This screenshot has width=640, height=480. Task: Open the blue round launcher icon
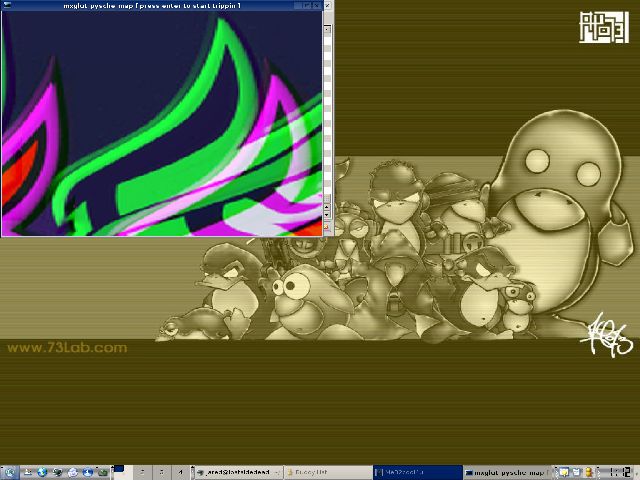pos(87,472)
